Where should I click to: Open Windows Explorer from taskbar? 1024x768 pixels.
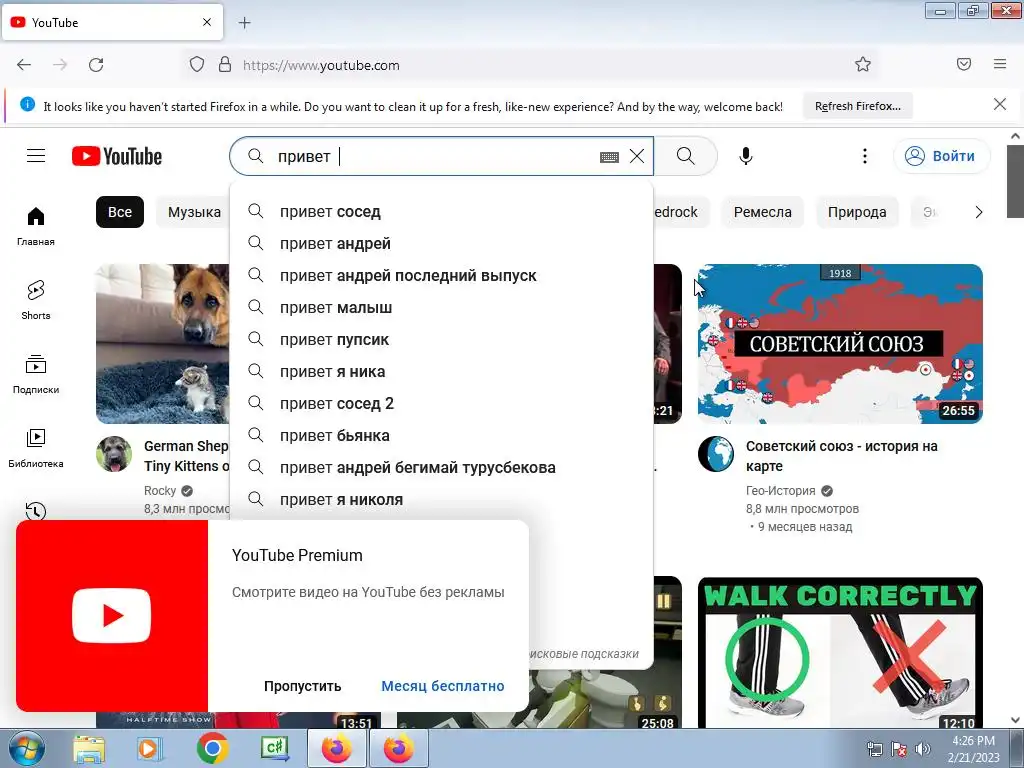tap(88, 748)
